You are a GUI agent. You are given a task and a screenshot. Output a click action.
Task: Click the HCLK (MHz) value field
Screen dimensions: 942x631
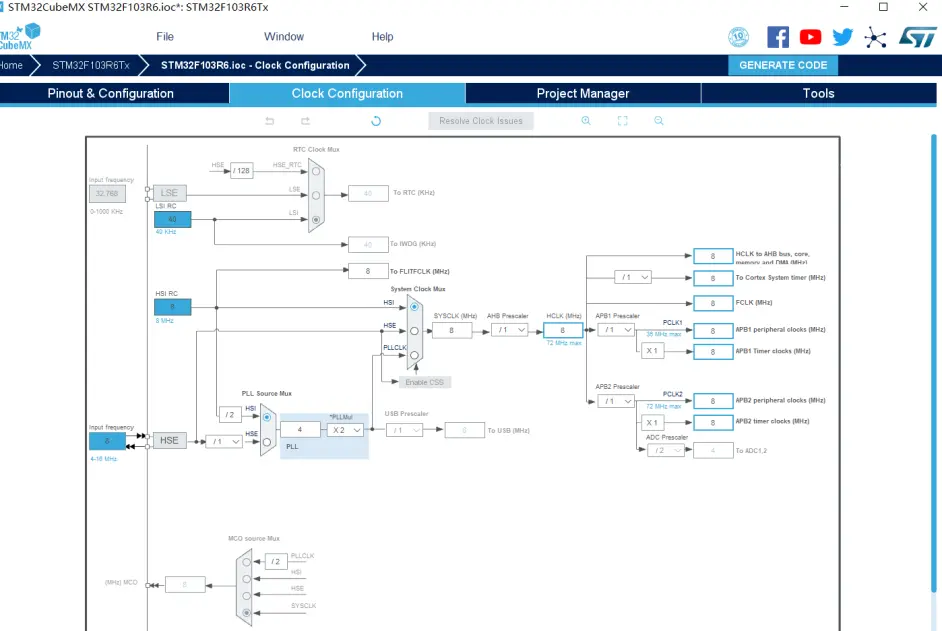[x=563, y=330]
